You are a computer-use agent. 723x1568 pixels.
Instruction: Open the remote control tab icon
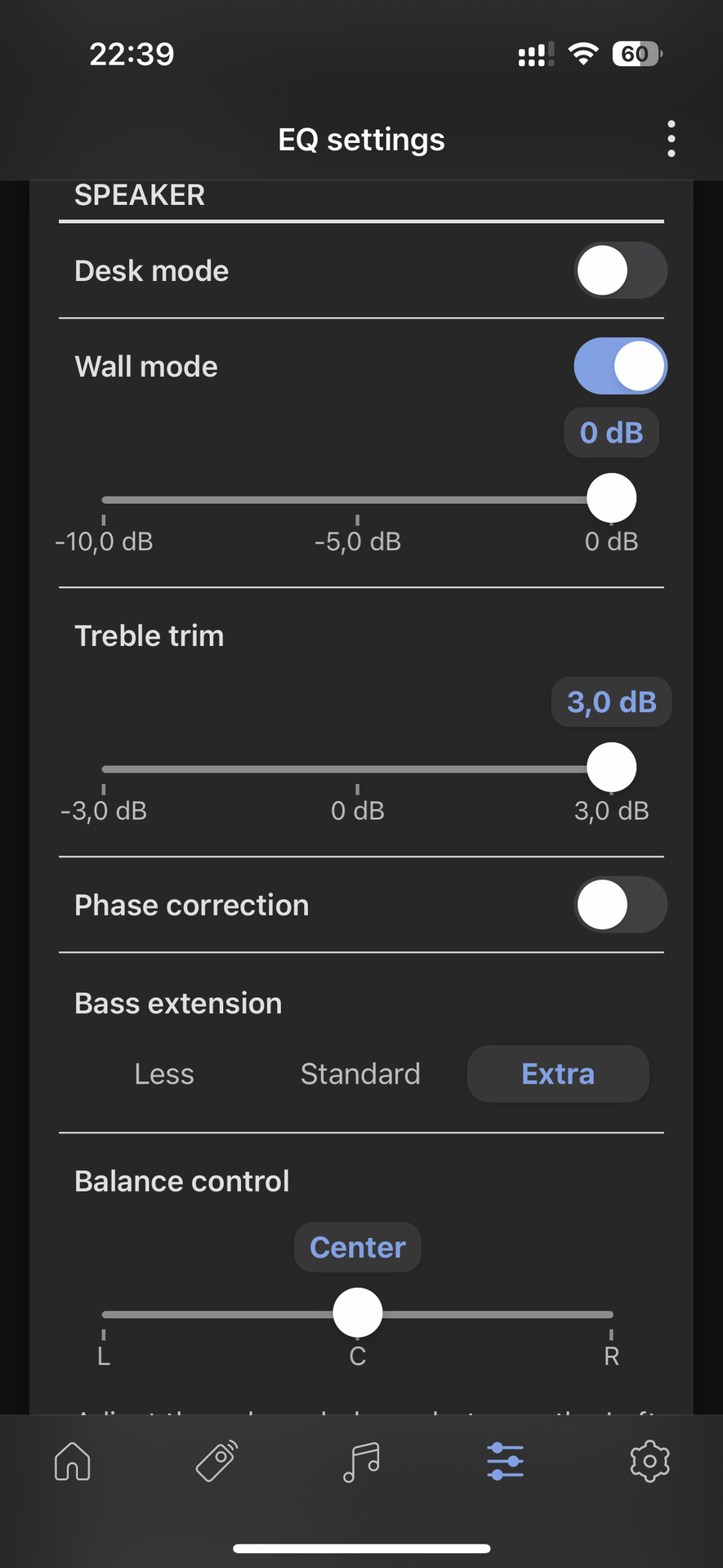click(x=216, y=1461)
